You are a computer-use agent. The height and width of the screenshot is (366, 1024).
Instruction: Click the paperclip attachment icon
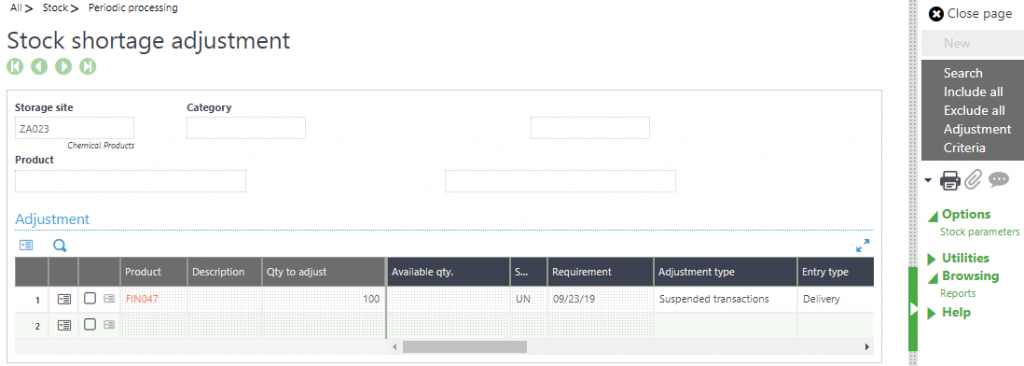pyautogui.click(x=974, y=180)
